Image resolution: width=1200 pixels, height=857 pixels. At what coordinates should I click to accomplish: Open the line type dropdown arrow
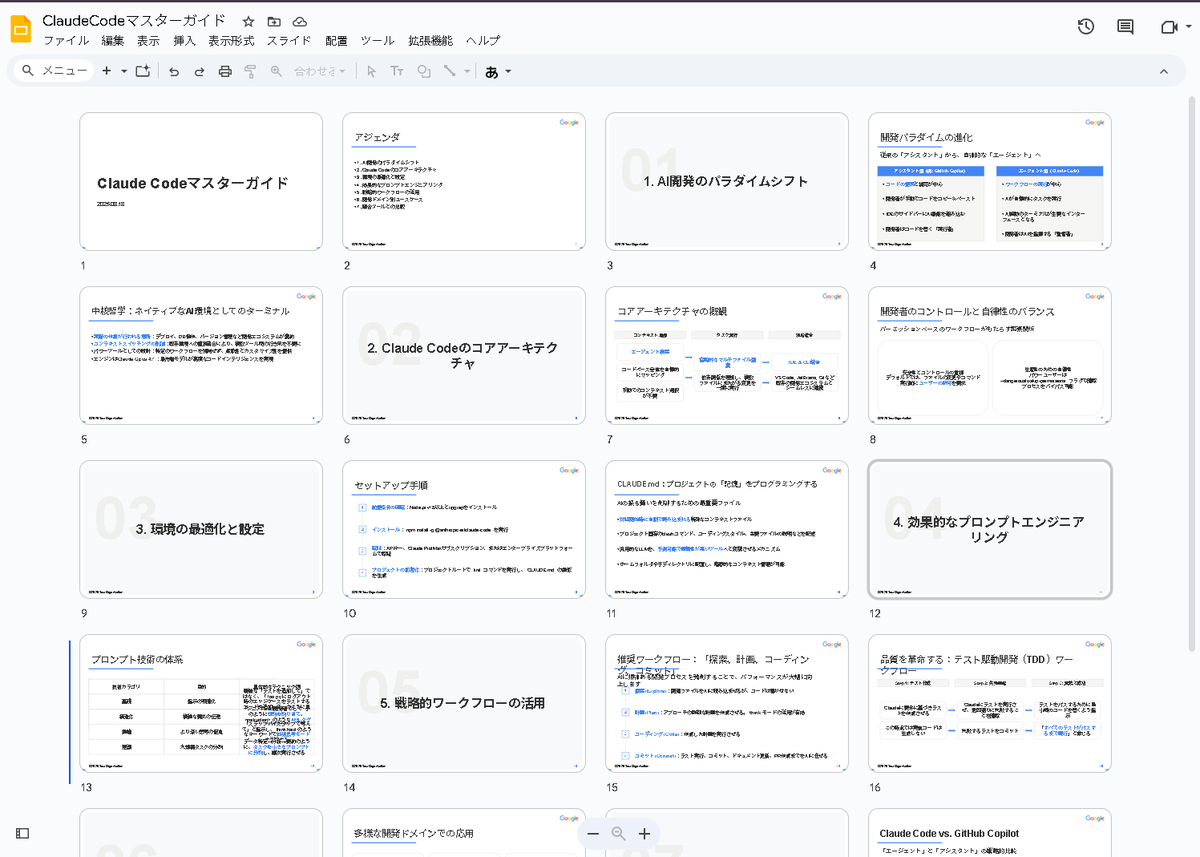tap(465, 71)
